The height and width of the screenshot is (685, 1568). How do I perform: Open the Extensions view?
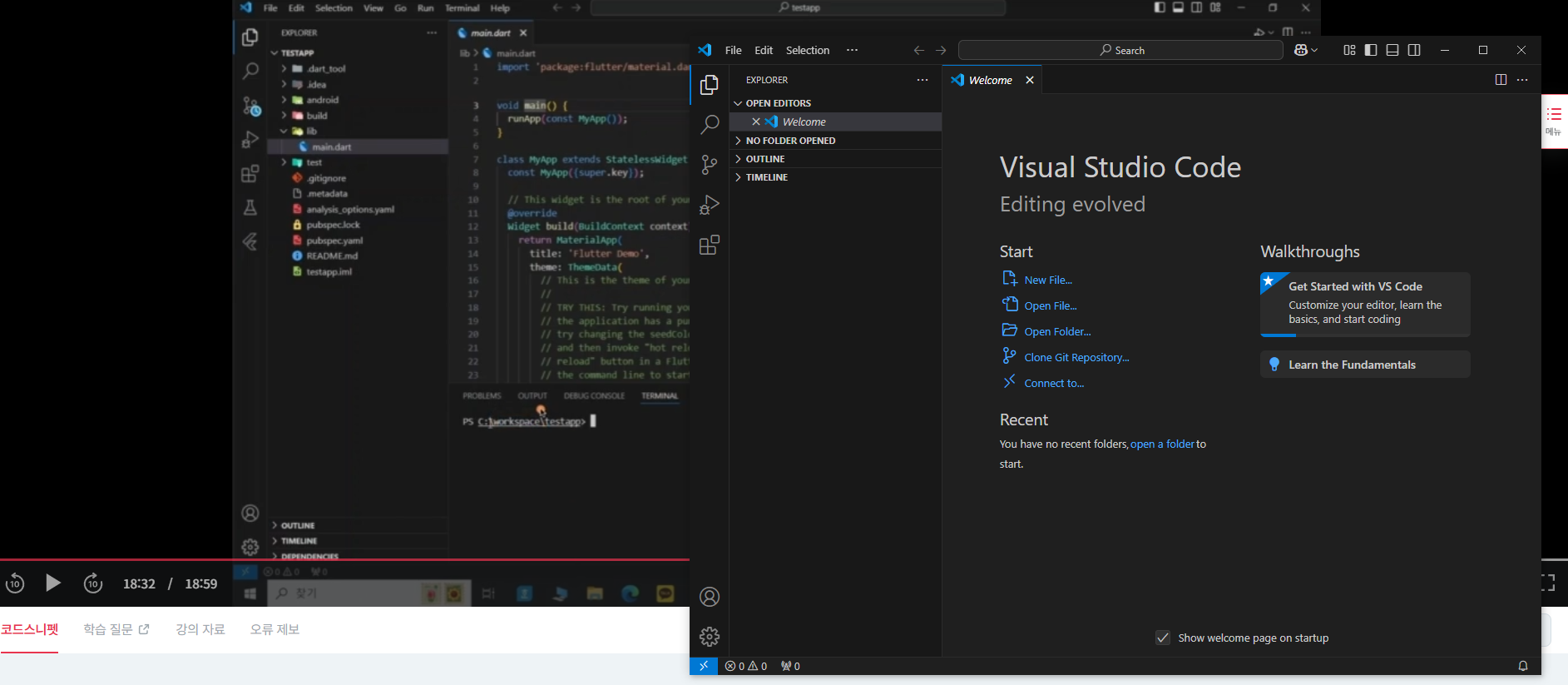710,245
